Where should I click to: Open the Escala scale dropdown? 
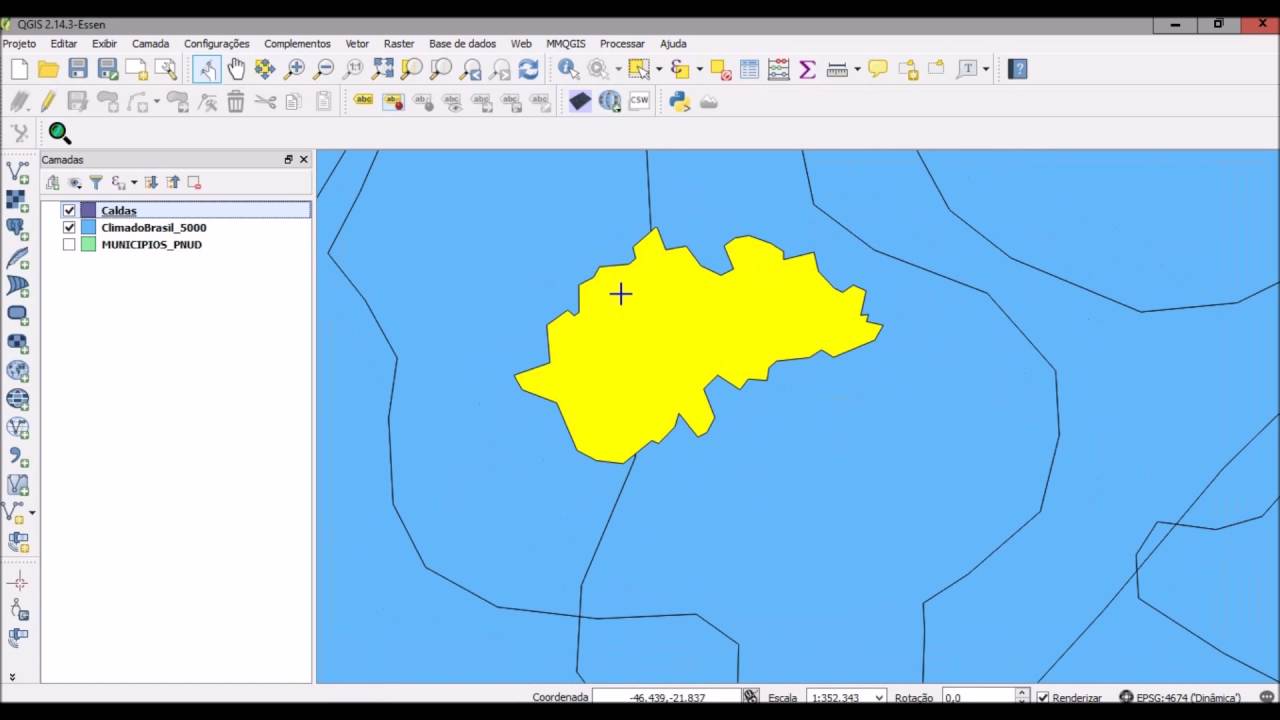(846, 698)
